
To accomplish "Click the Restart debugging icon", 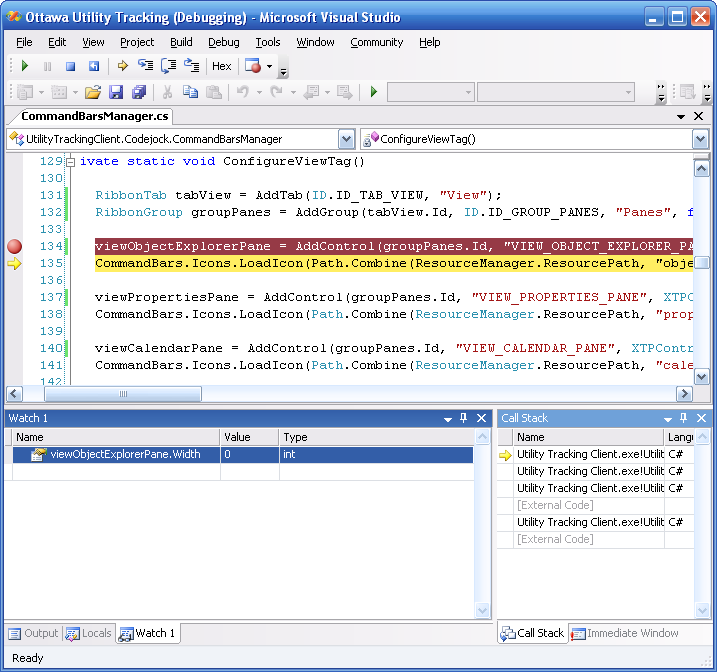I will pyautogui.click(x=94, y=66).
